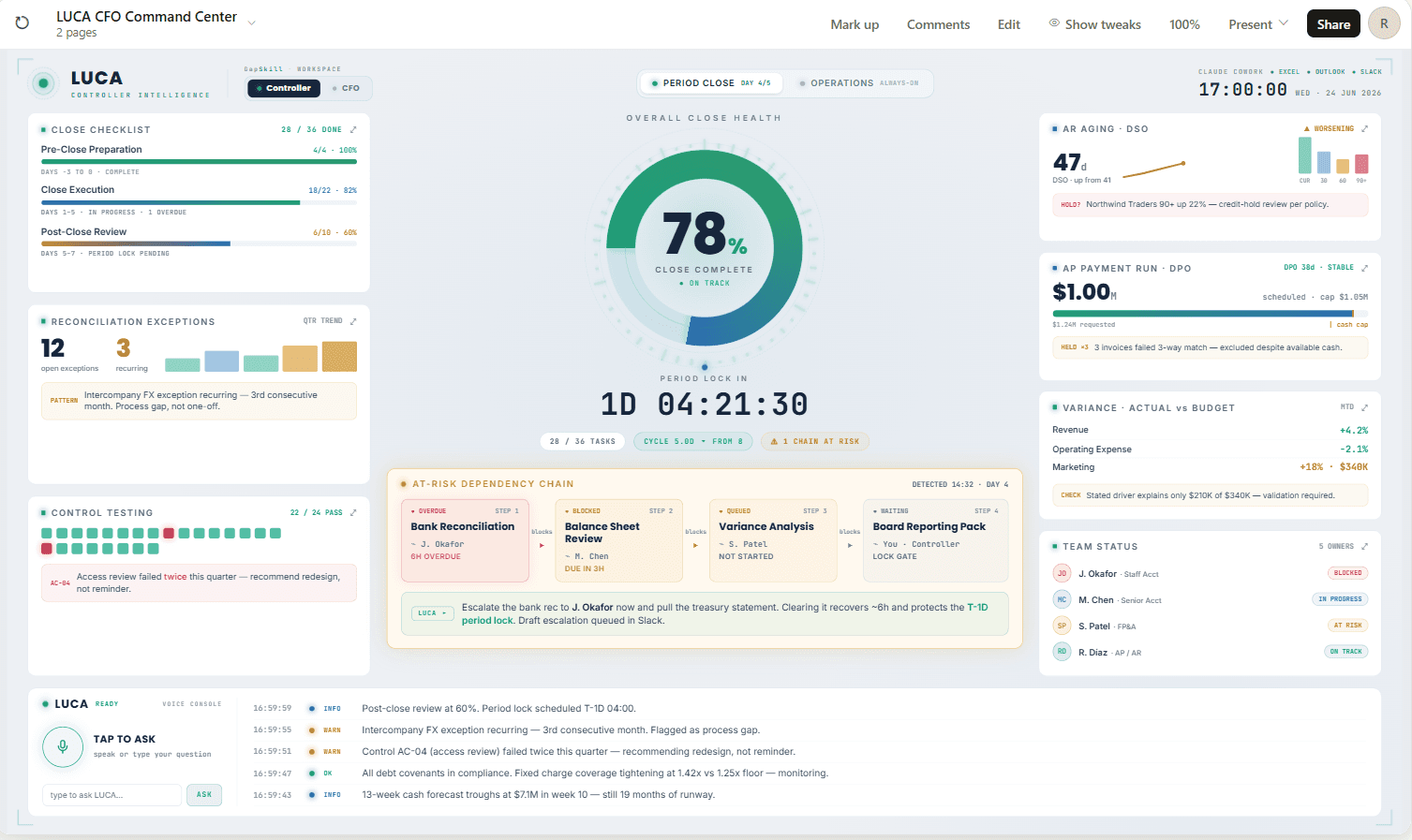Expand the Team Status panel
The height and width of the screenshot is (840, 1412).
click(x=1364, y=546)
